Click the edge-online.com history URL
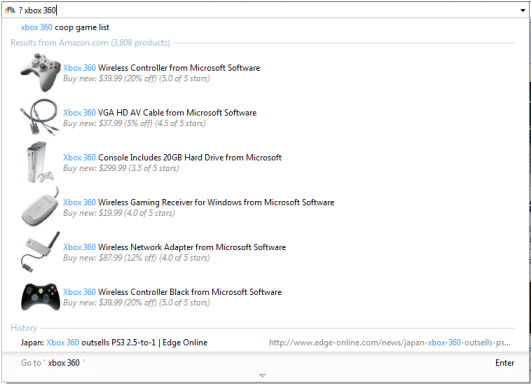531x386 pixels. (x=389, y=343)
